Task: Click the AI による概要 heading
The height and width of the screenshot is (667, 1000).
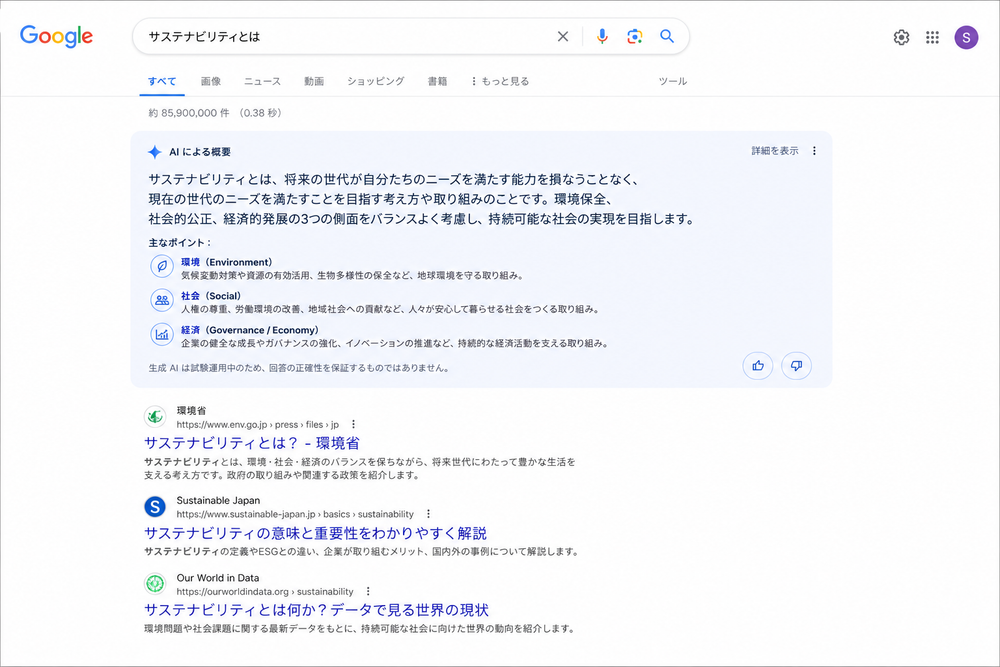Action: point(200,152)
